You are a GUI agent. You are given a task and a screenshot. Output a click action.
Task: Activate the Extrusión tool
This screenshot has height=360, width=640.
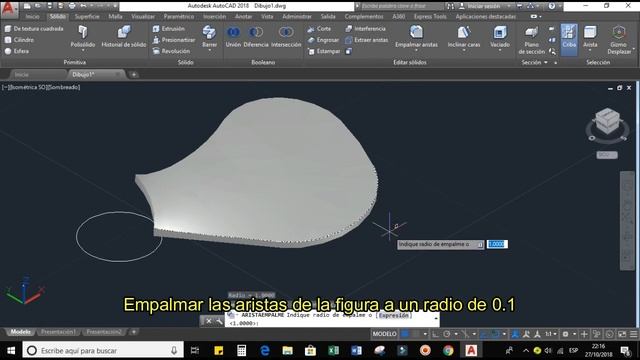(169, 29)
